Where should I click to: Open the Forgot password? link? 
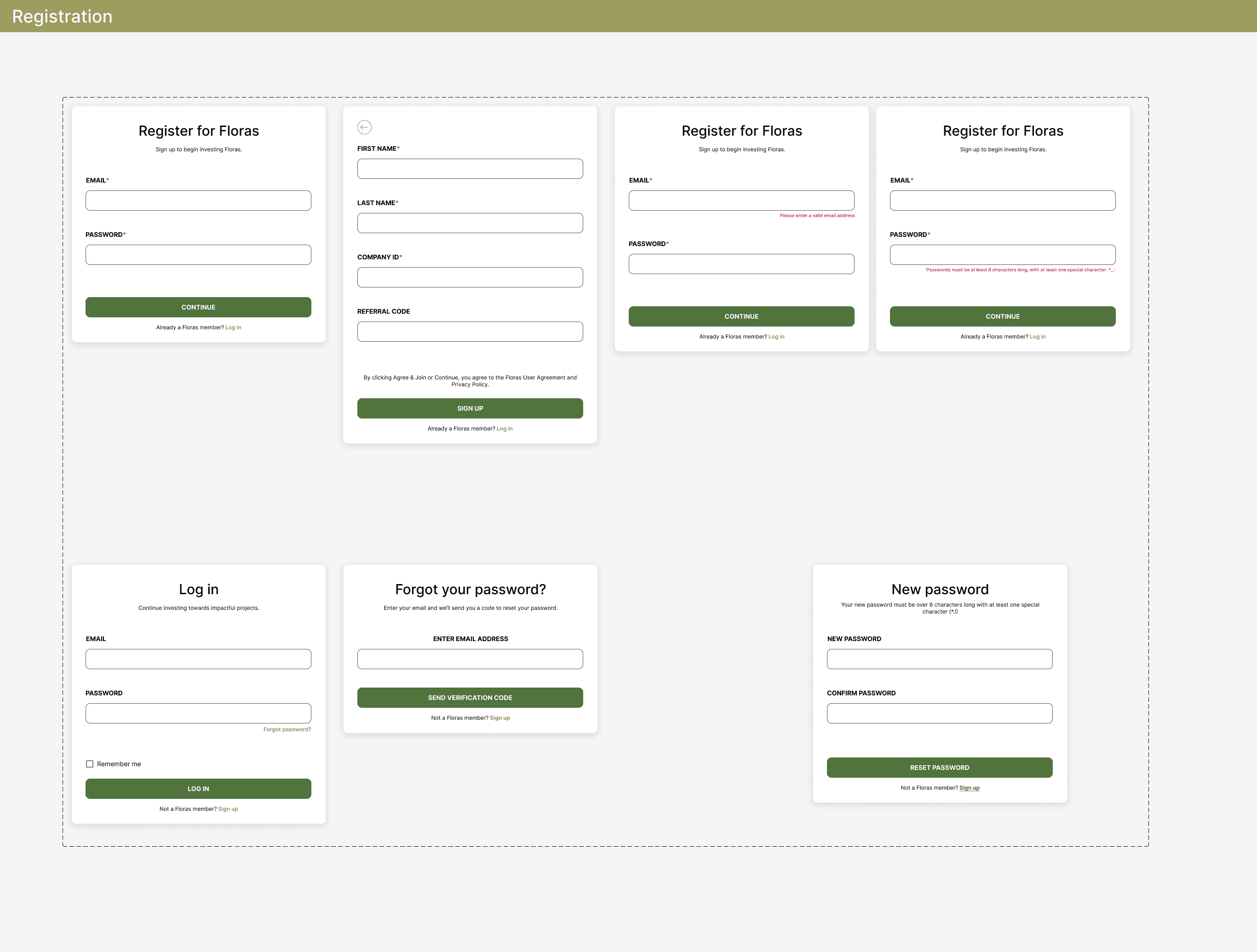coord(287,729)
